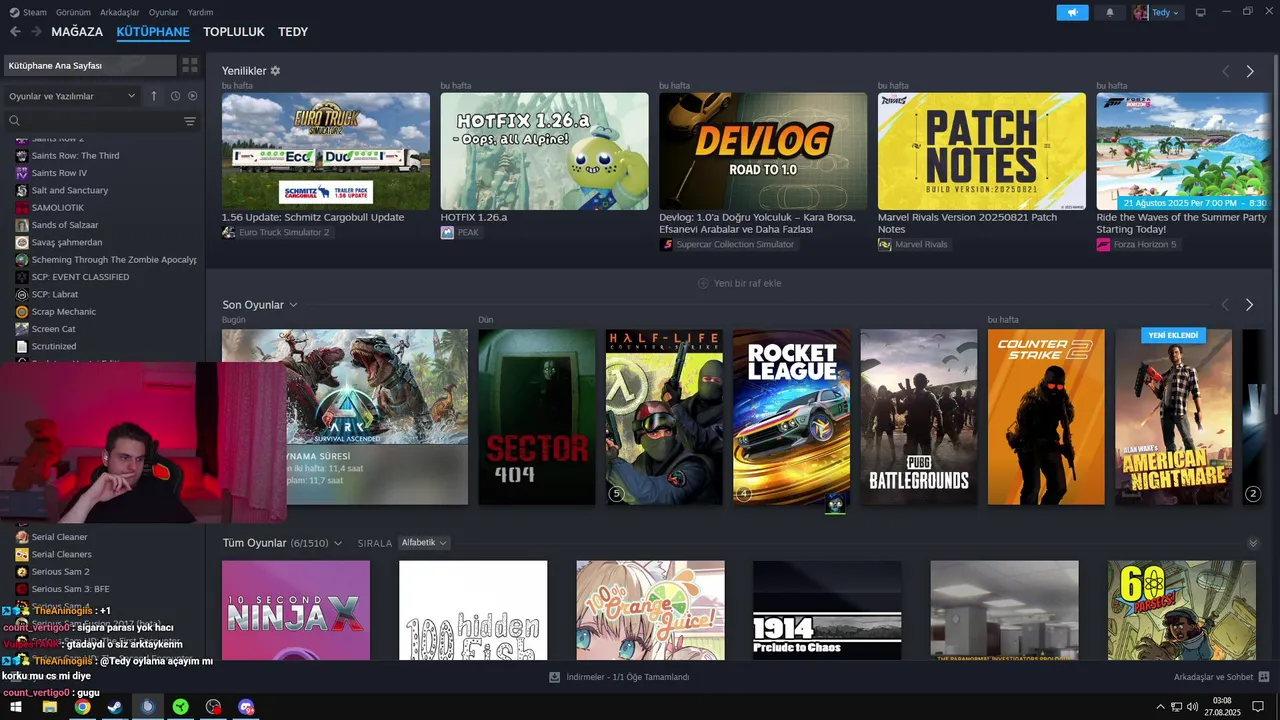Open the Windows Start menu
This screenshot has height=720, width=1280.
16,707
